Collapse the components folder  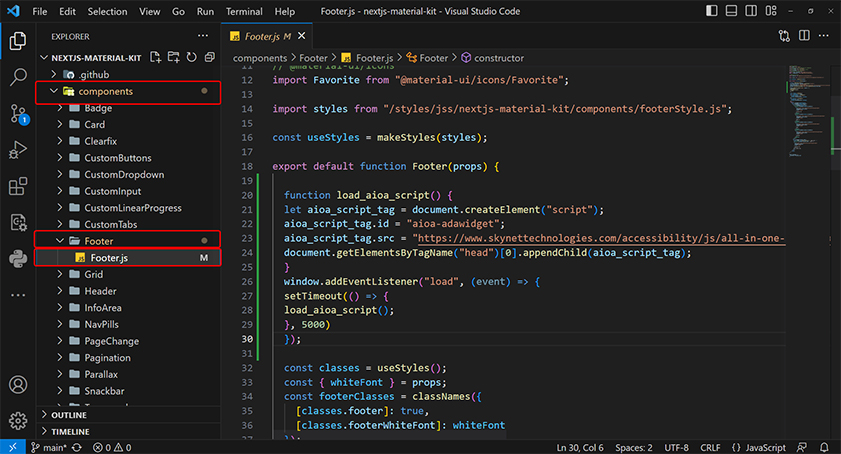[53, 91]
